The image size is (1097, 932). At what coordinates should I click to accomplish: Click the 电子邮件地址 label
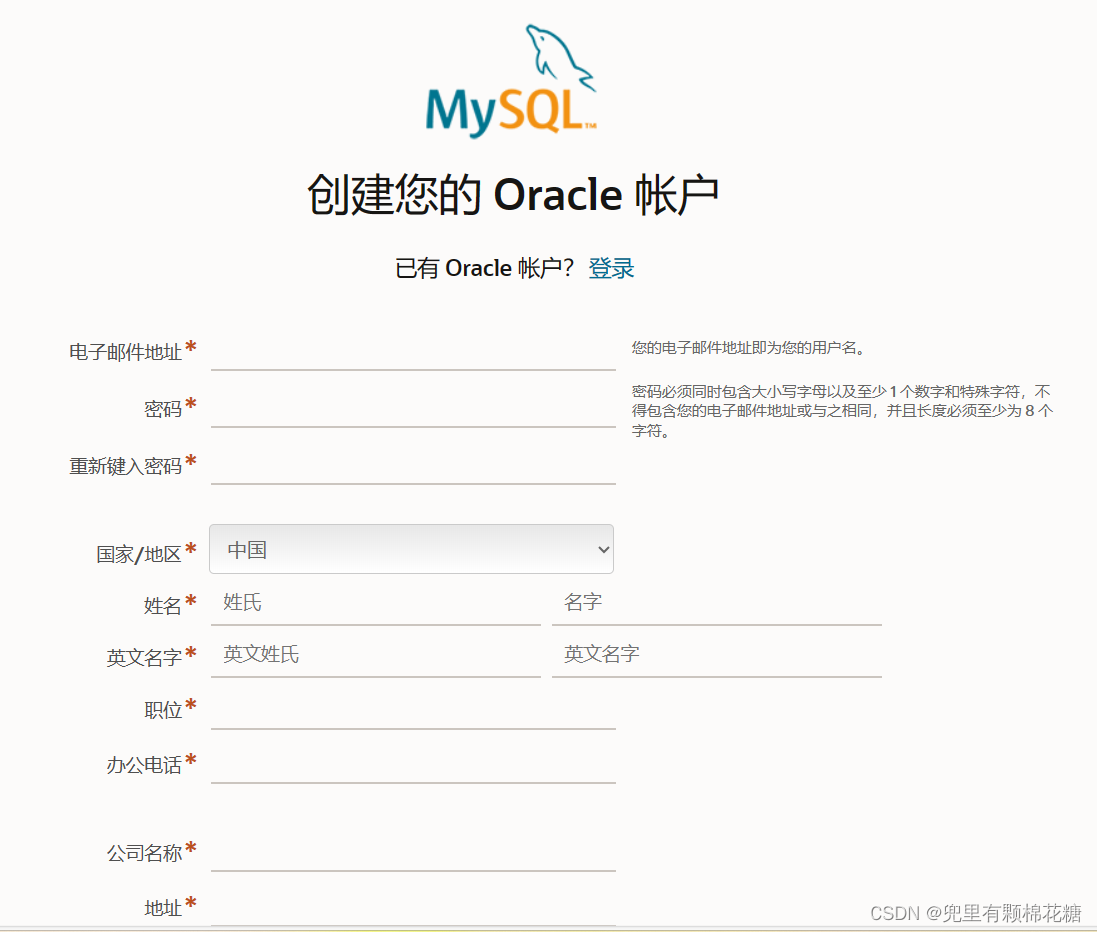(126, 352)
